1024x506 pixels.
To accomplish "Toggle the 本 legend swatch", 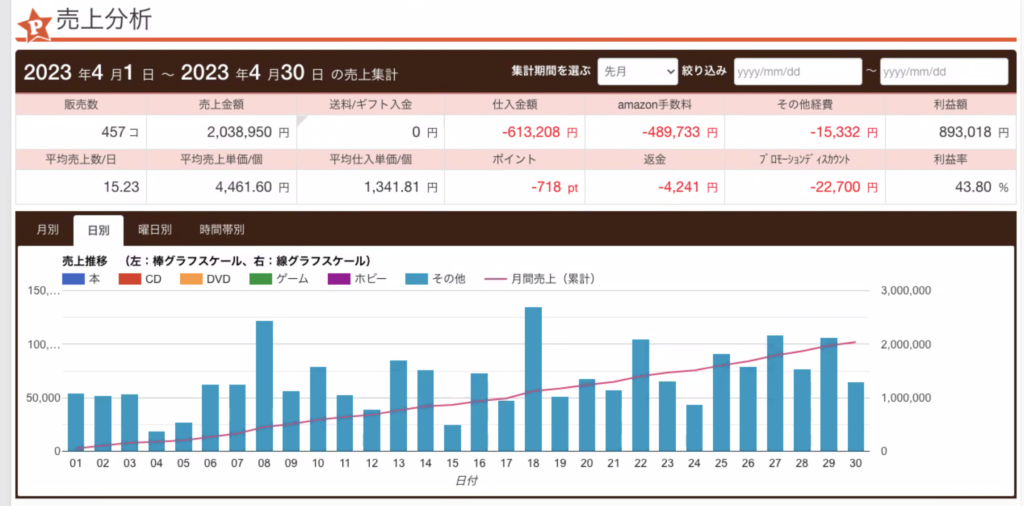I will (x=75, y=279).
